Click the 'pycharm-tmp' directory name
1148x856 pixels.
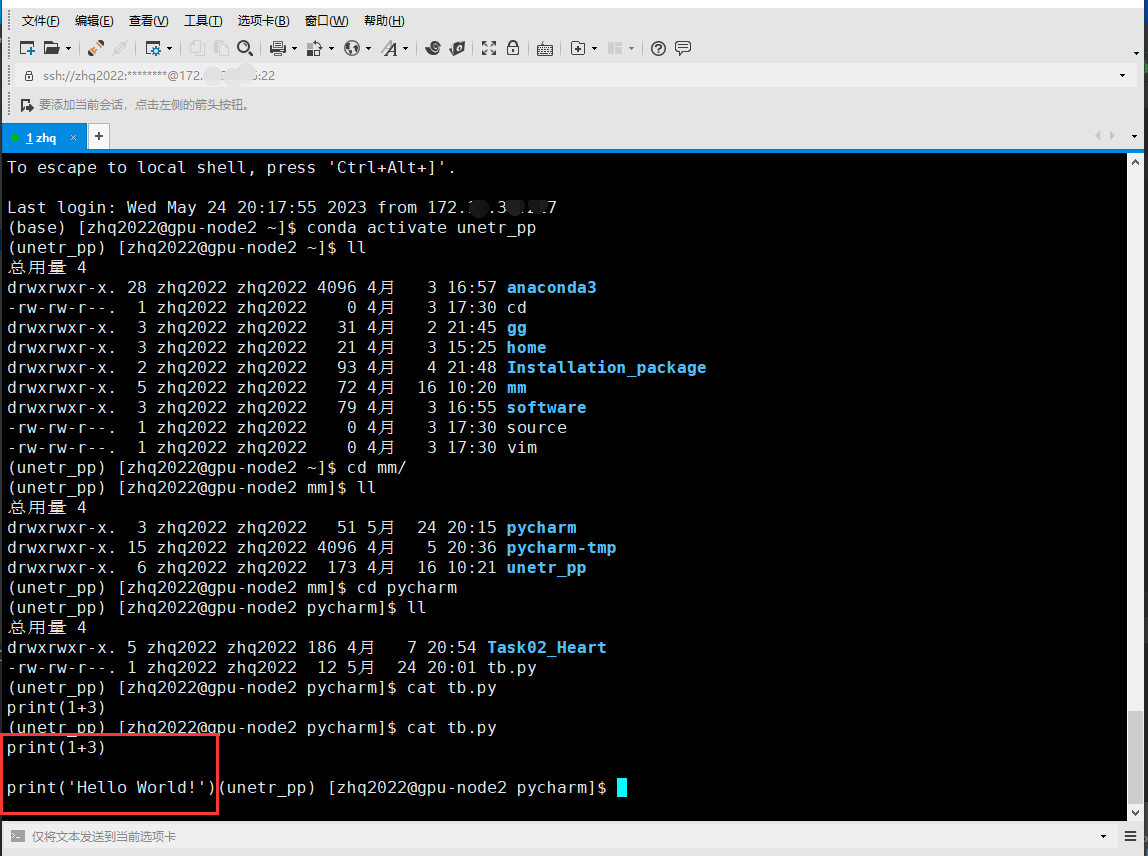(x=561, y=548)
